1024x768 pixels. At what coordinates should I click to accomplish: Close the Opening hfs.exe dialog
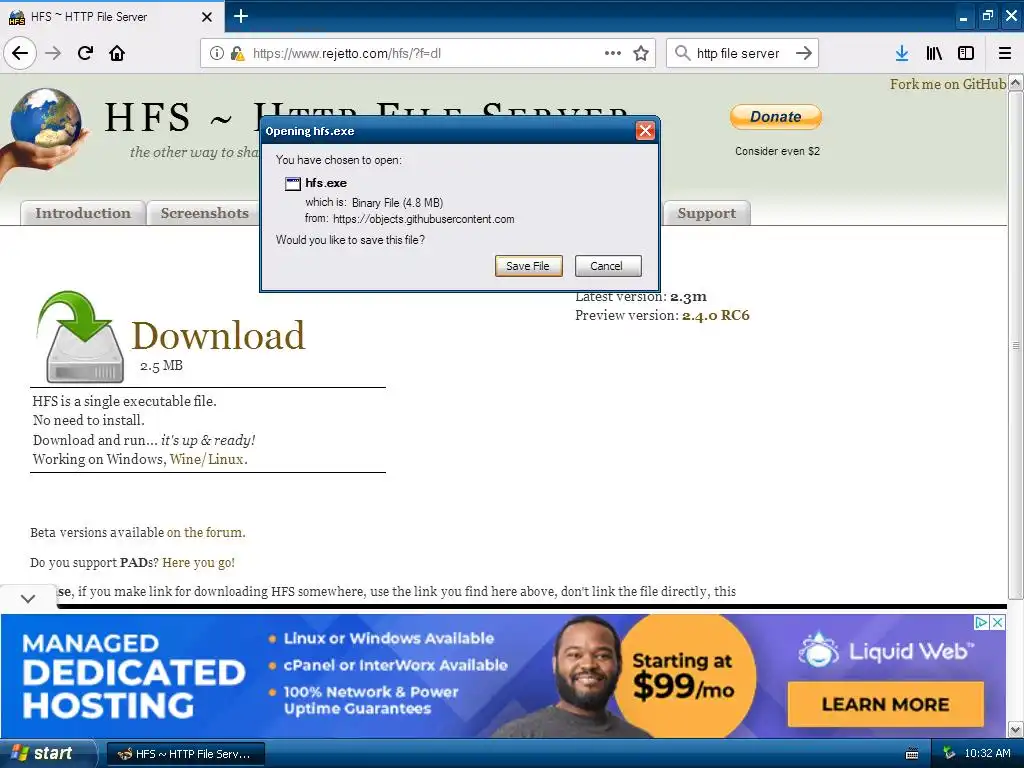pyautogui.click(x=645, y=131)
